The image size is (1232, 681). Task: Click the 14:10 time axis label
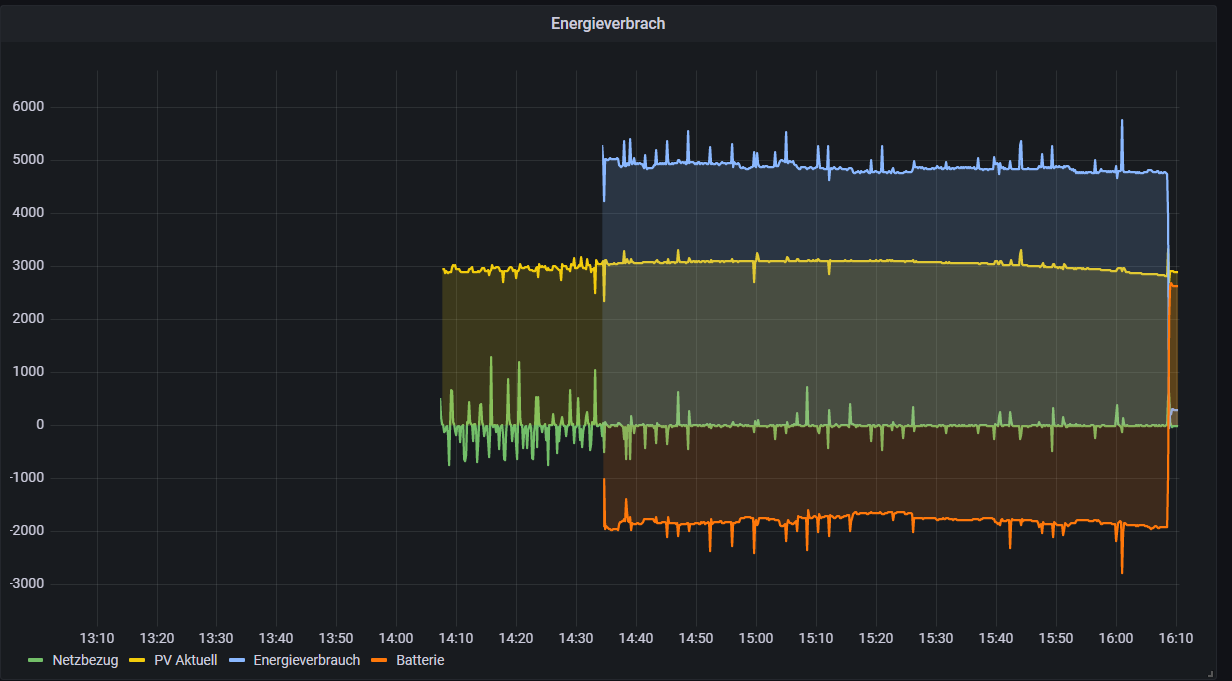[x=456, y=638]
